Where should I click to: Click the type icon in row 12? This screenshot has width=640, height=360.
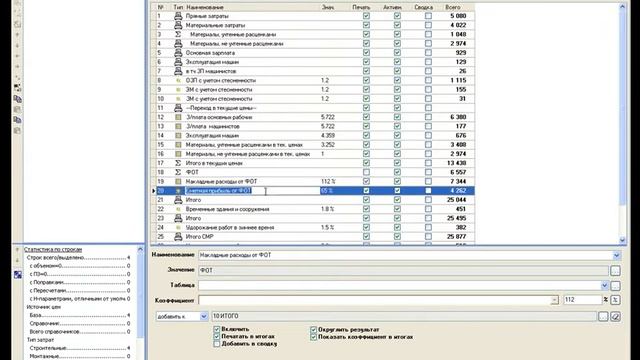[x=178, y=117]
